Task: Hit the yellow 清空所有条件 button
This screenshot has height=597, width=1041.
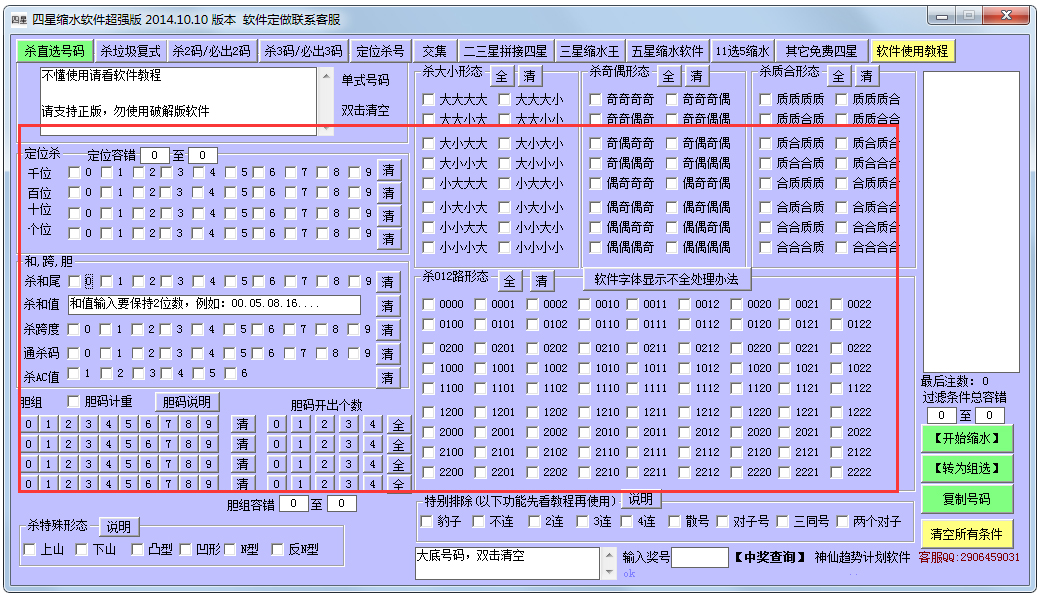Action: (x=966, y=532)
